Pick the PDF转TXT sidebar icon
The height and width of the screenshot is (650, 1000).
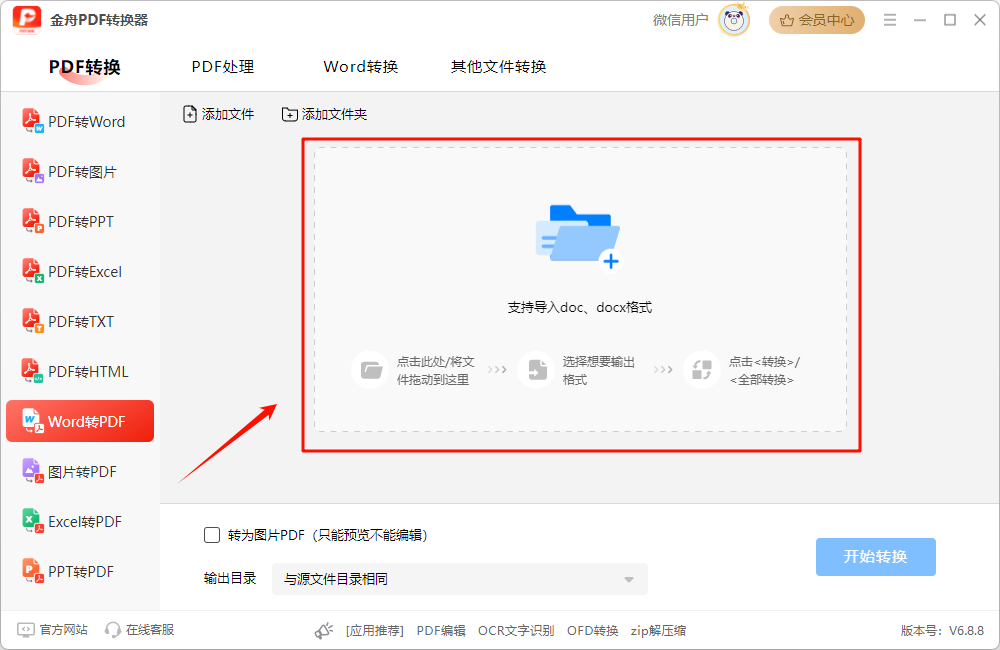pos(33,321)
